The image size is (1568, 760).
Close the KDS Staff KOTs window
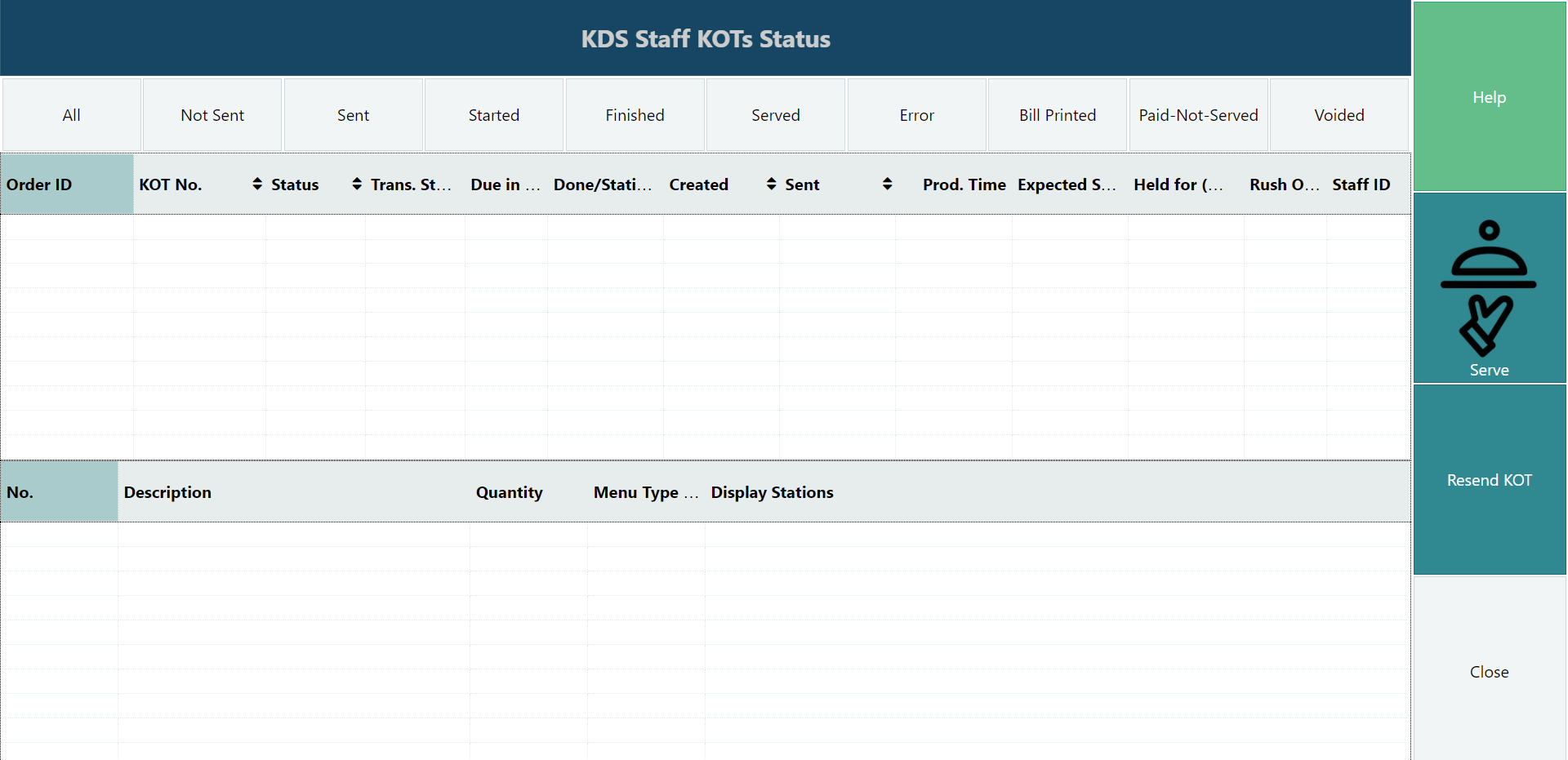coord(1489,672)
